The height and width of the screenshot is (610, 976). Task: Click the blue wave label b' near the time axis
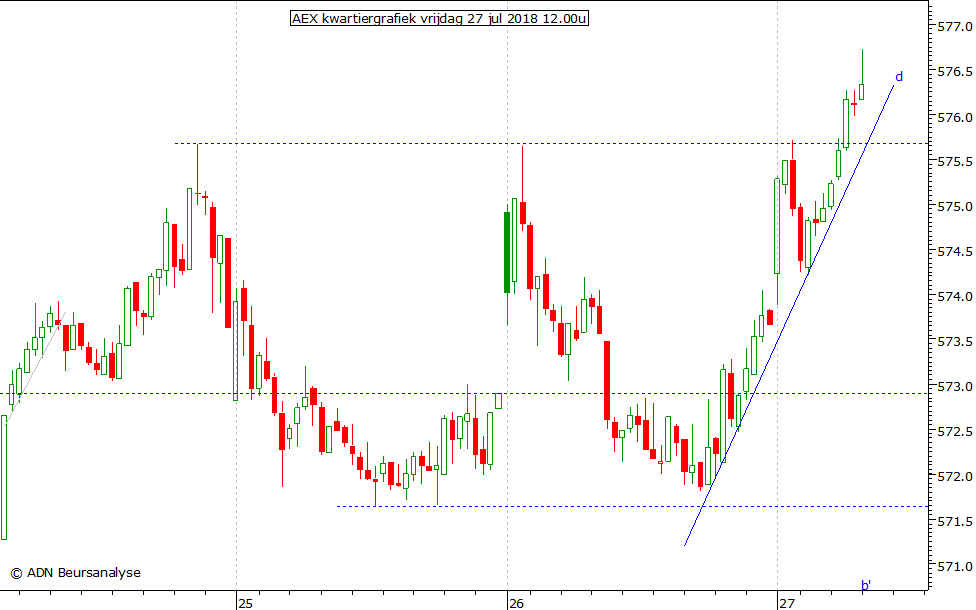point(866,585)
